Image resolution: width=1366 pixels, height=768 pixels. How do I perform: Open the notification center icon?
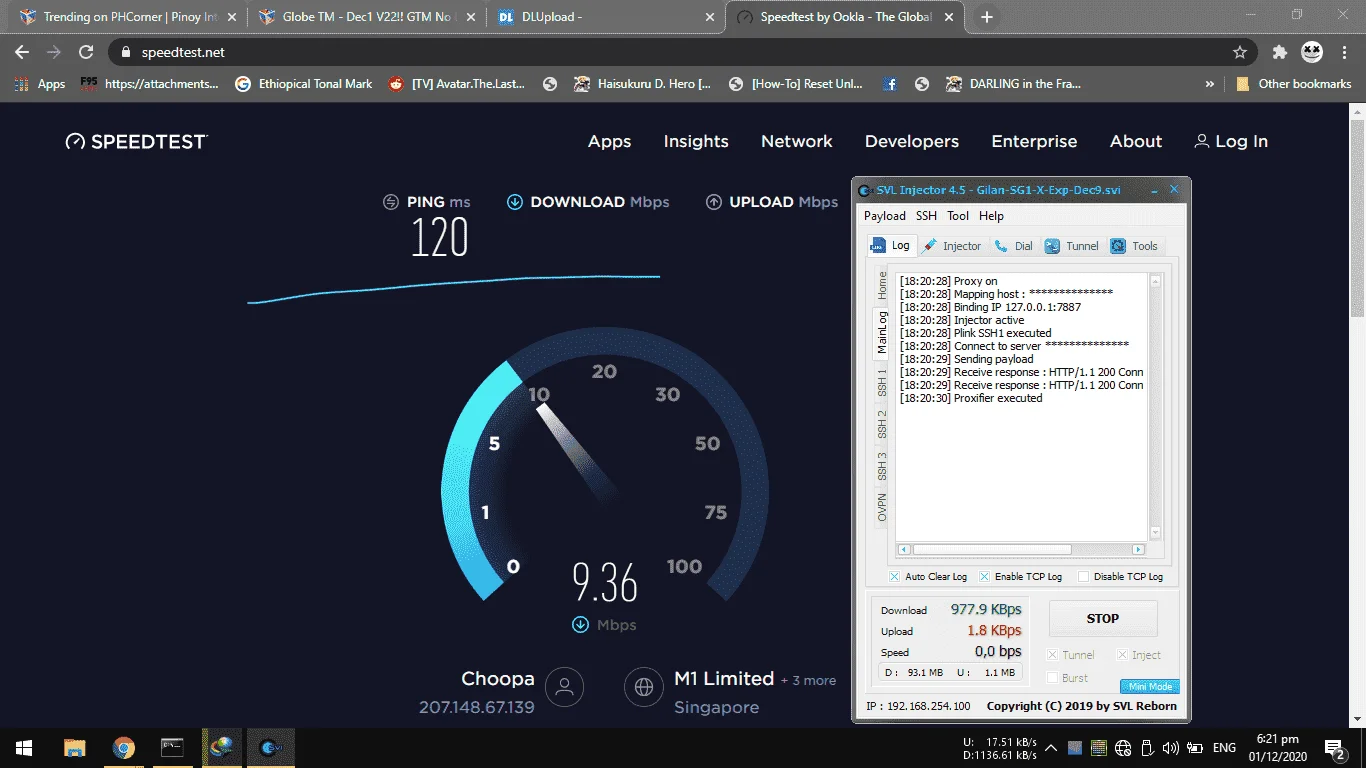(x=1334, y=748)
